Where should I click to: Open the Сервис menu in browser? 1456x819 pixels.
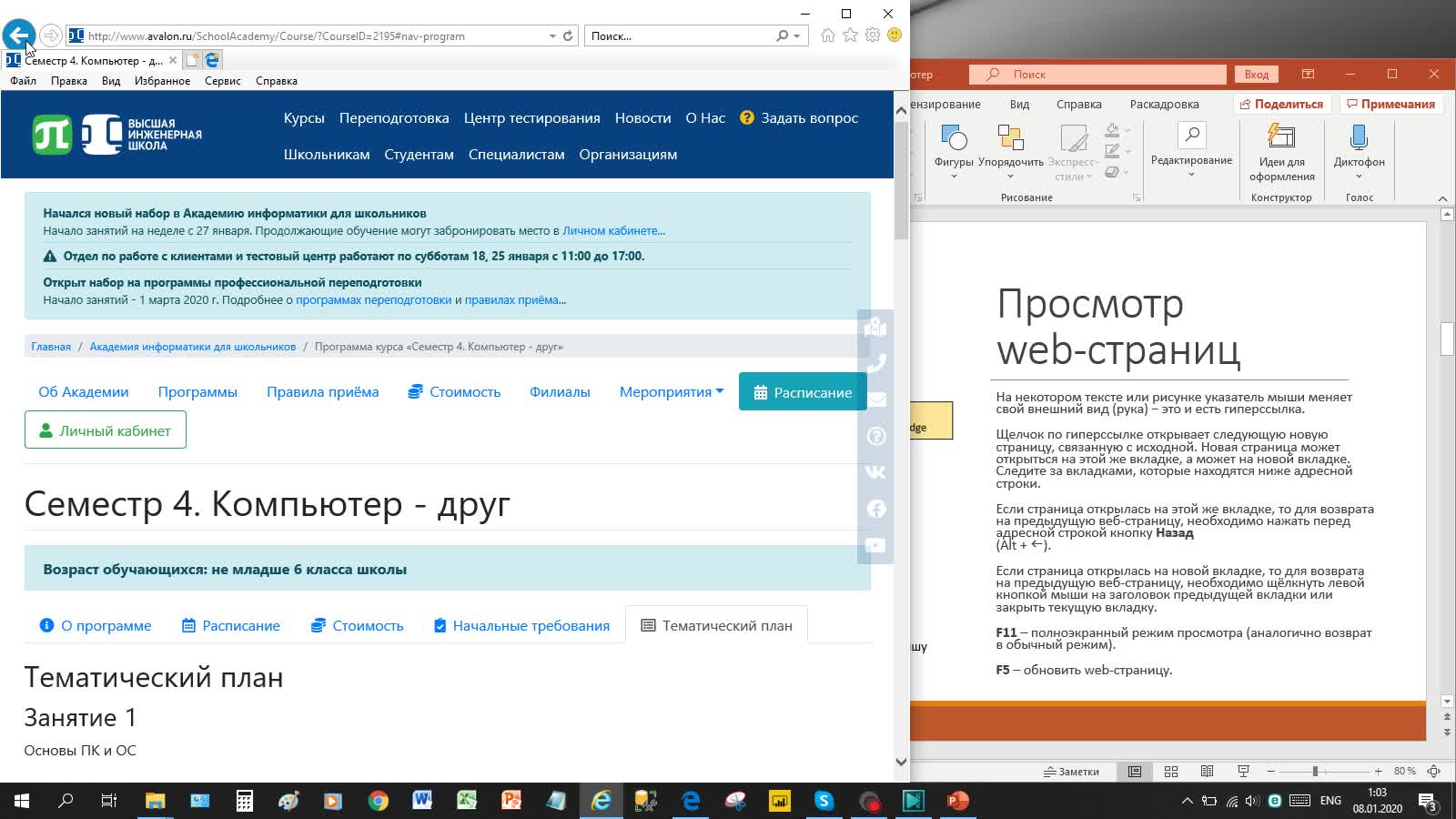coord(223,81)
